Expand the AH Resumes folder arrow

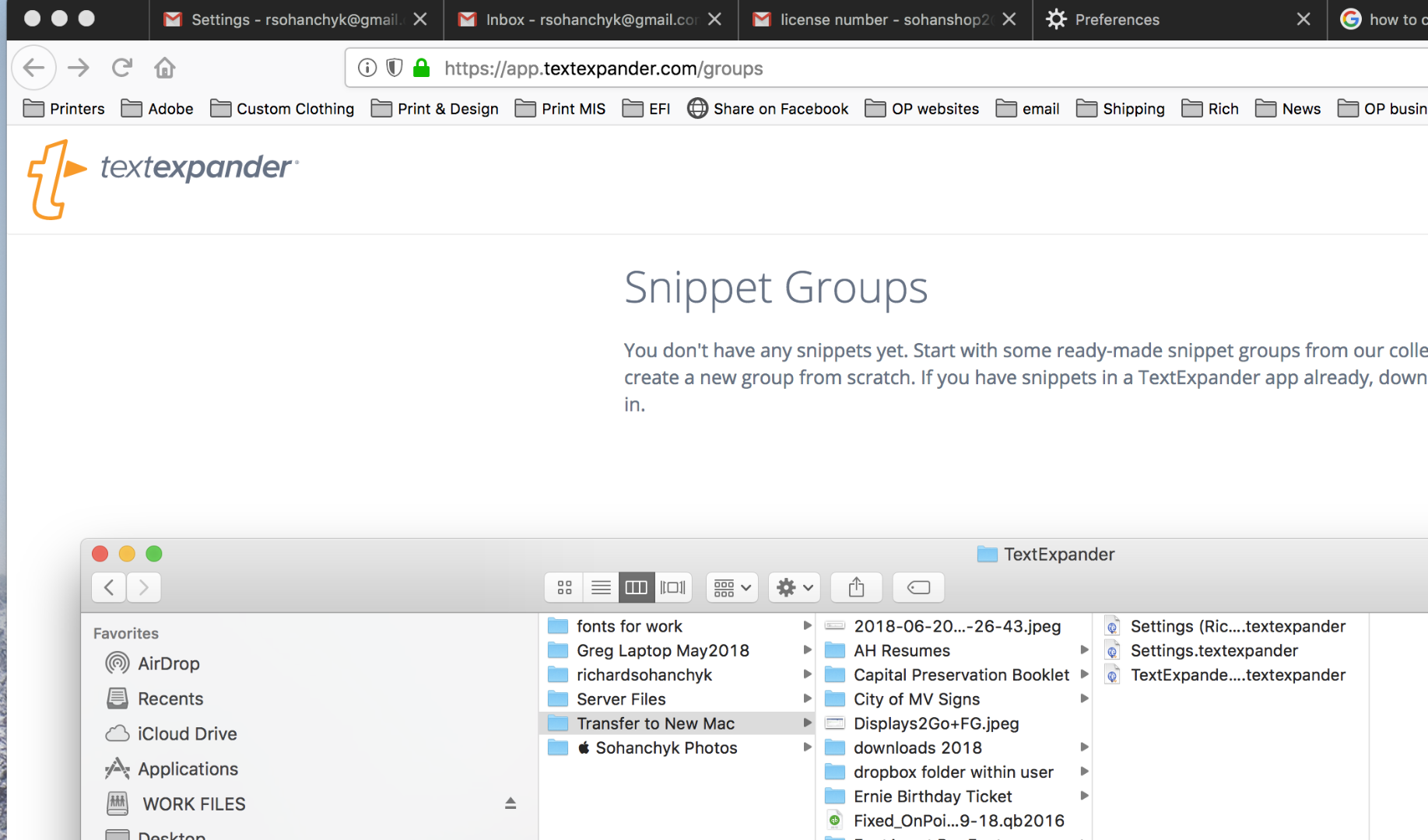(x=1084, y=649)
